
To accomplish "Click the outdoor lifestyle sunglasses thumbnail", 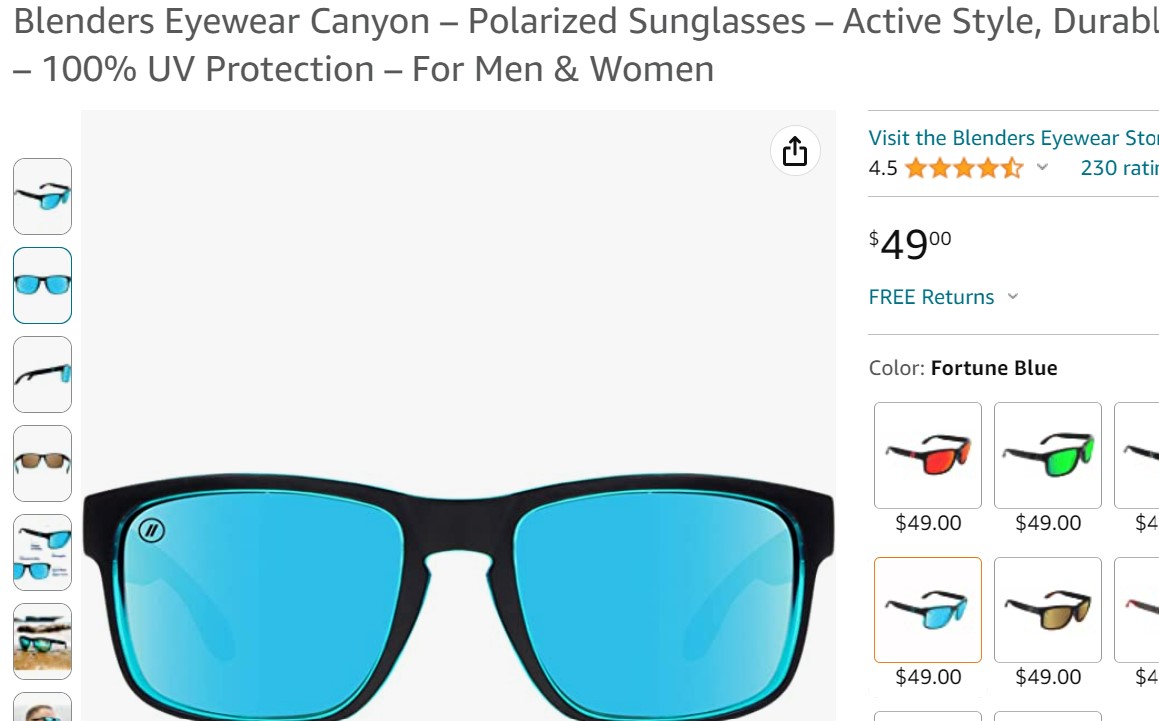I will [42, 641].
